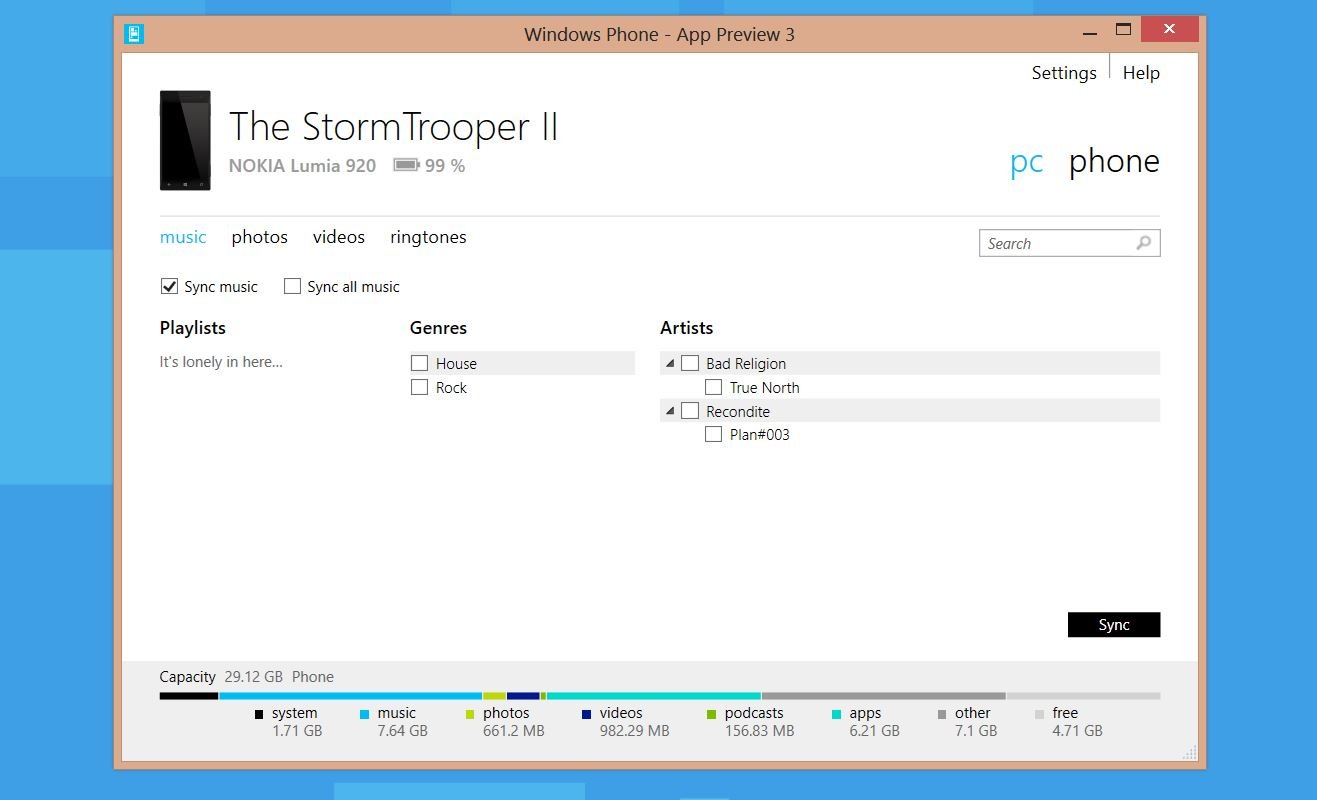The height and width of the screenshot is (800, 1317).
Task: Click the Windows Phone app title icon
Action: [x=134, y=34]
